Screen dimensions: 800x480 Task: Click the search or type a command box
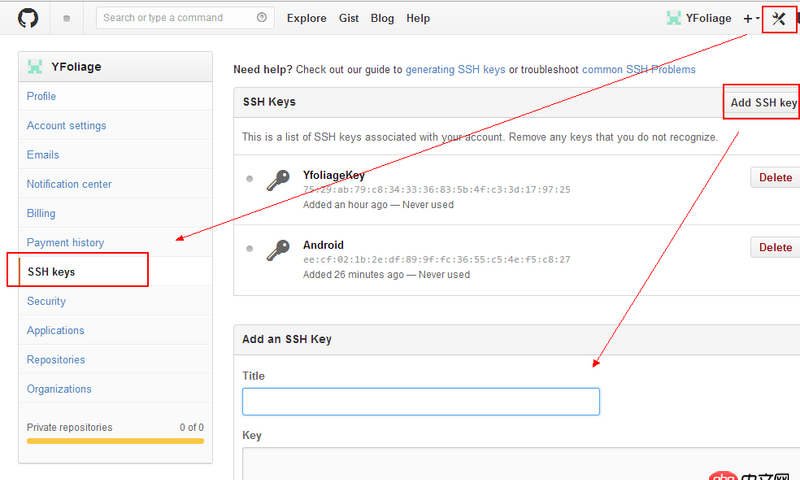tap(177, 18)
